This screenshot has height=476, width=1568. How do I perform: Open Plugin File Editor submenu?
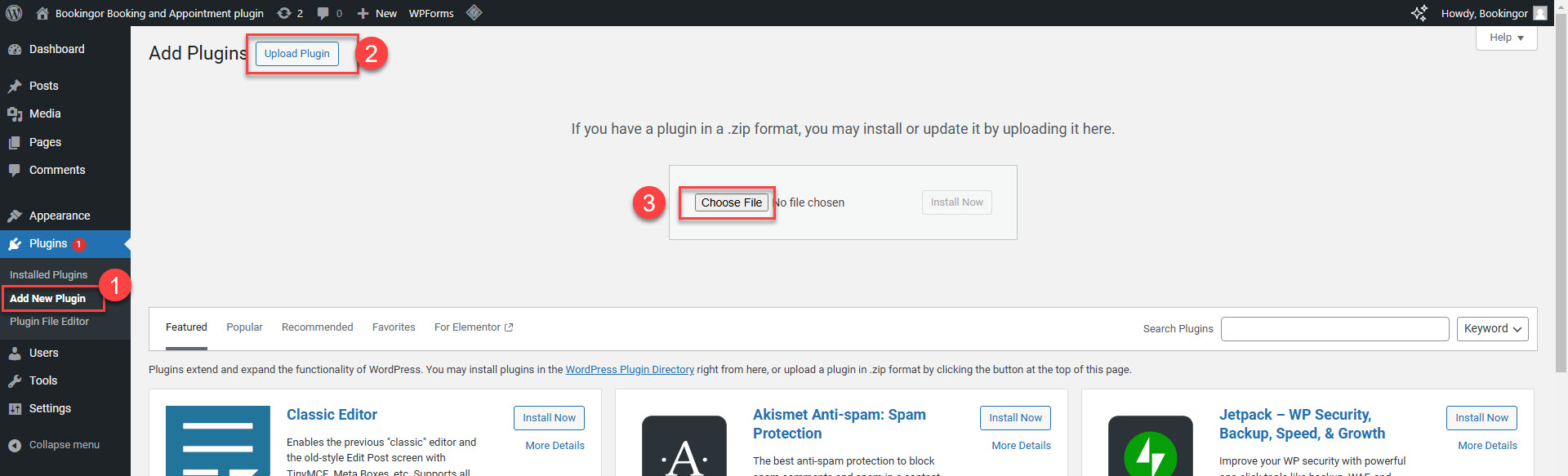tap(49, 322)
